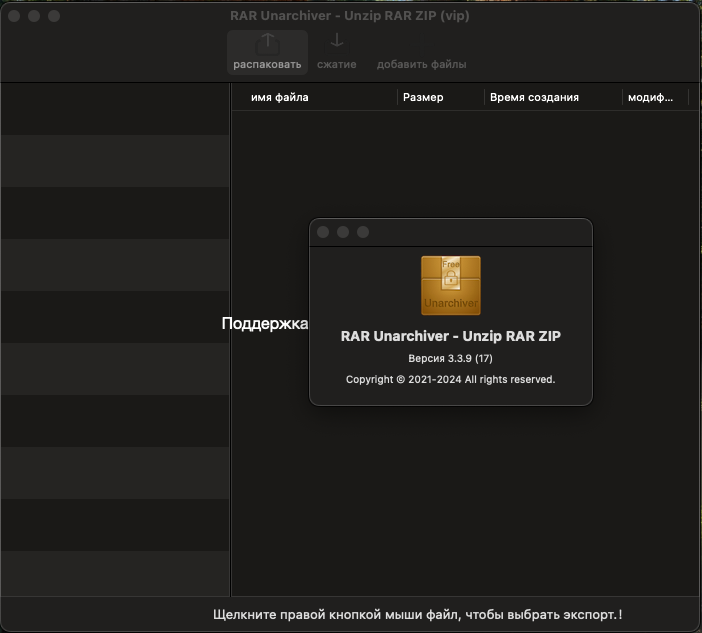702x633 pixels.
Task: Click the zoom button of the About dialog
Action: coord(363,232)
